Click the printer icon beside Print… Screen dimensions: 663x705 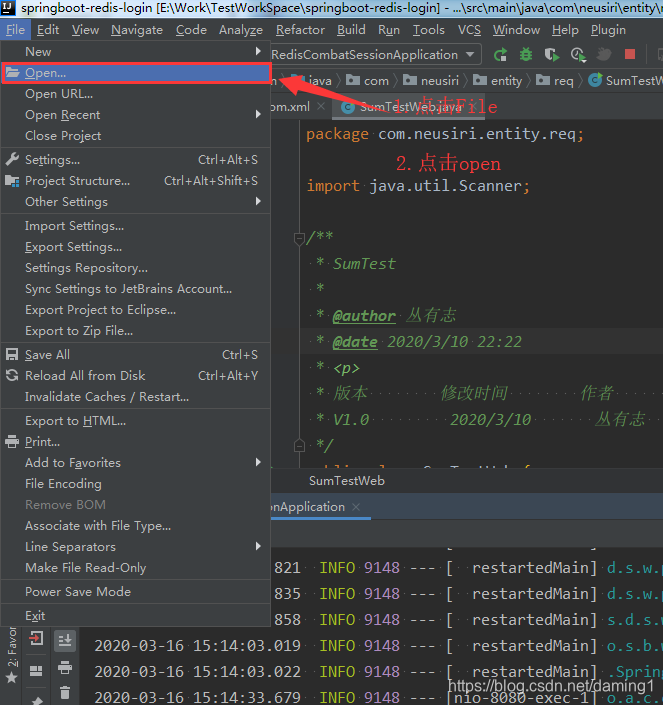[12, 442]
